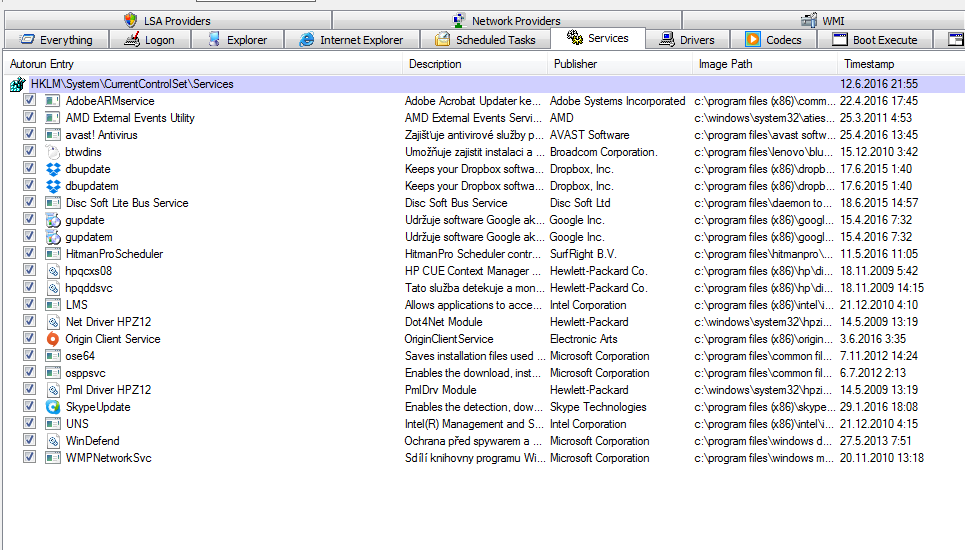Click the dbupdate Dropbox icon
The height and width of the screenshot is (550, 965).
[53, 169]
